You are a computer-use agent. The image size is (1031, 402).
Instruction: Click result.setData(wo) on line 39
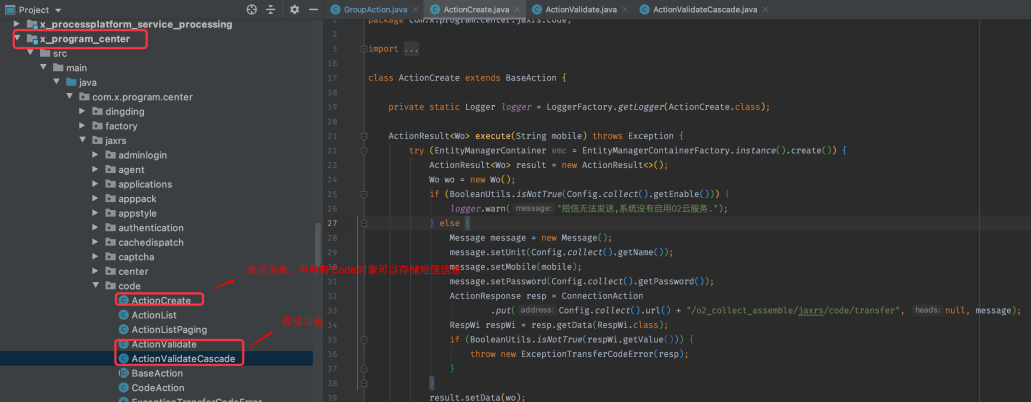[477, 397]
